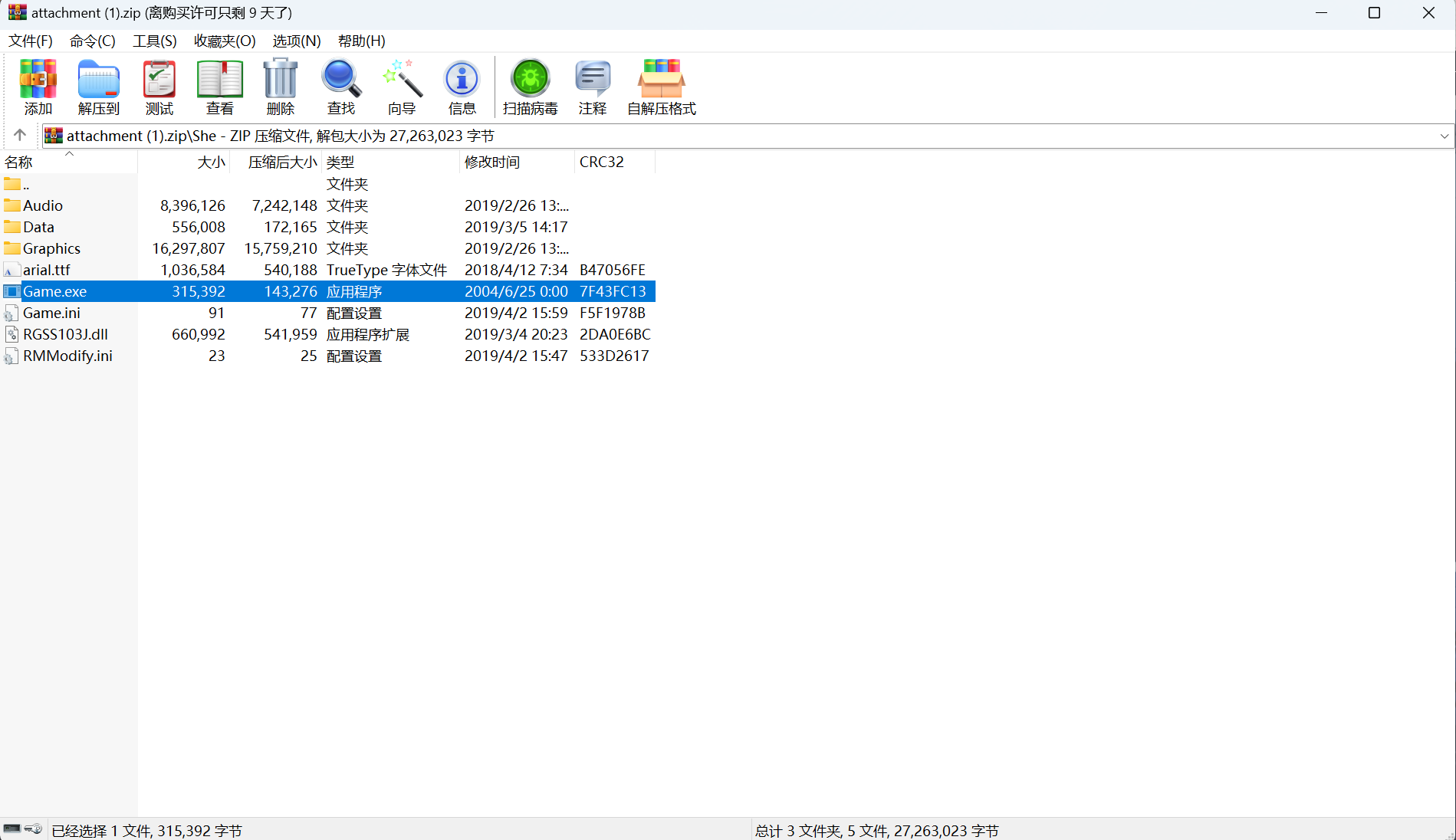Click the archive path address field
This screenshot has height=840, width=1456.
(x=748, y=136)
